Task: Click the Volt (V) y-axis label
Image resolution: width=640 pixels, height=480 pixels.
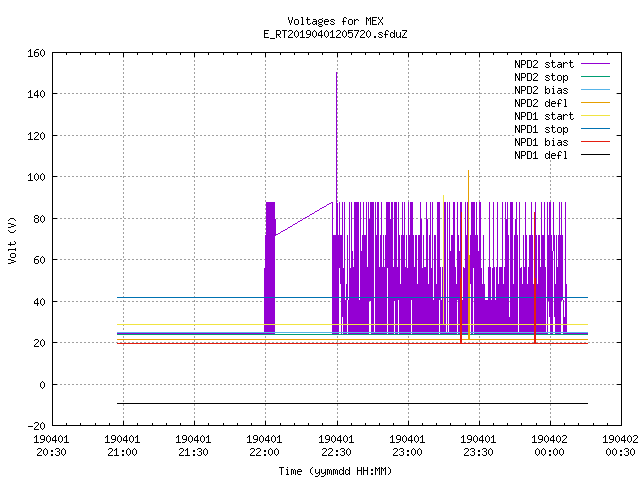Action: click(12, 240)
